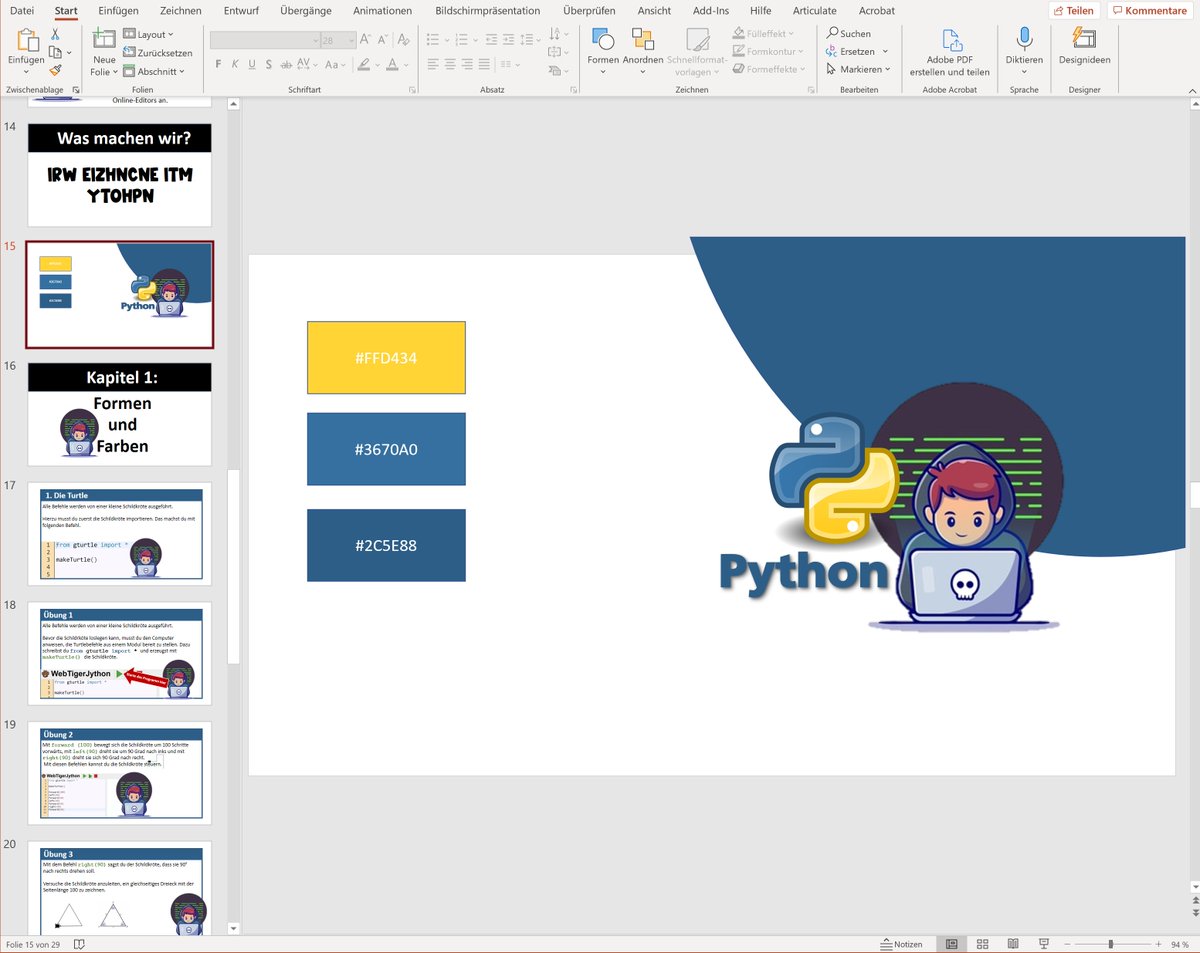Open the Layout dropdown
Image resolution: width=1200 pixels, height=953 pixels.
[148, 35]
